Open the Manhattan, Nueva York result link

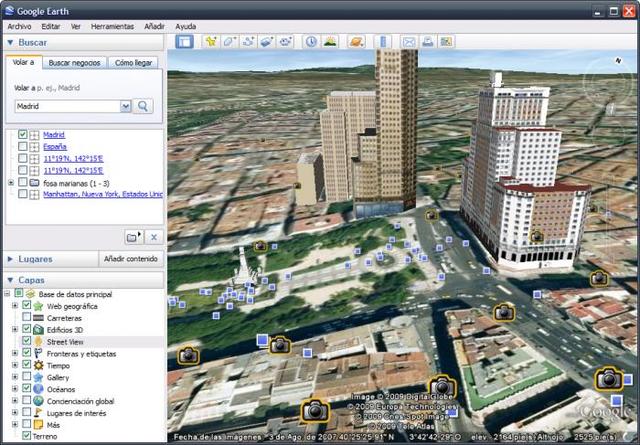tap(103, 194)
